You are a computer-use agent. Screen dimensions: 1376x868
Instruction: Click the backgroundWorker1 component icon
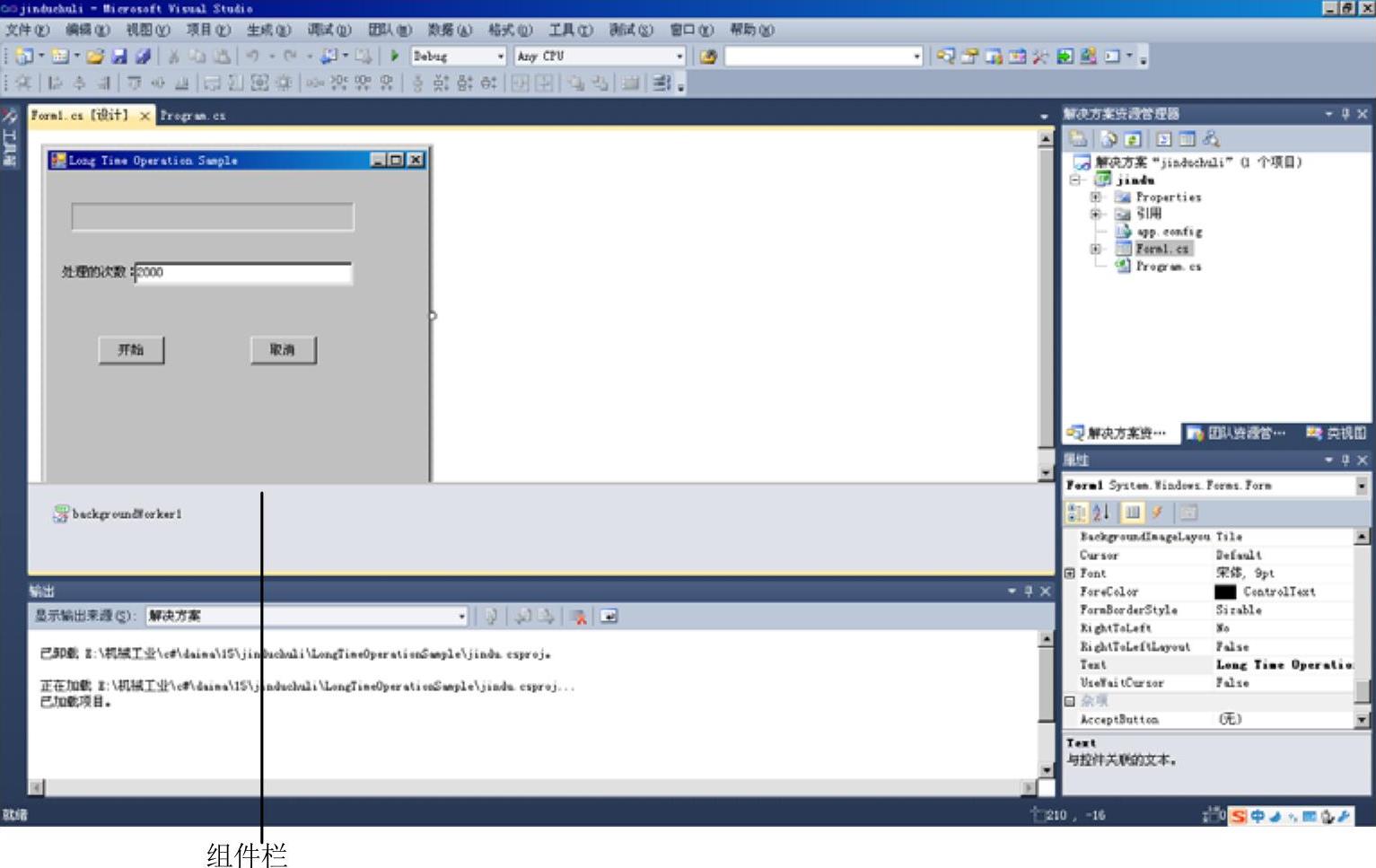[61, 513]
